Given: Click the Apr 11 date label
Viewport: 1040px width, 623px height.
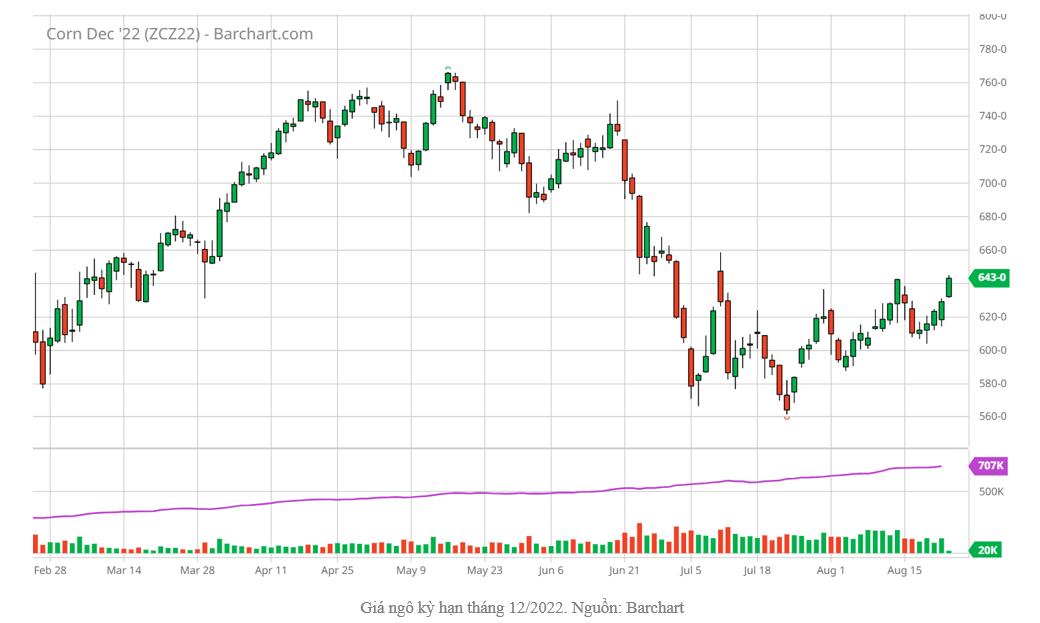Looking at the screenshot, I should pyautogui.click(x=271, y=571).
